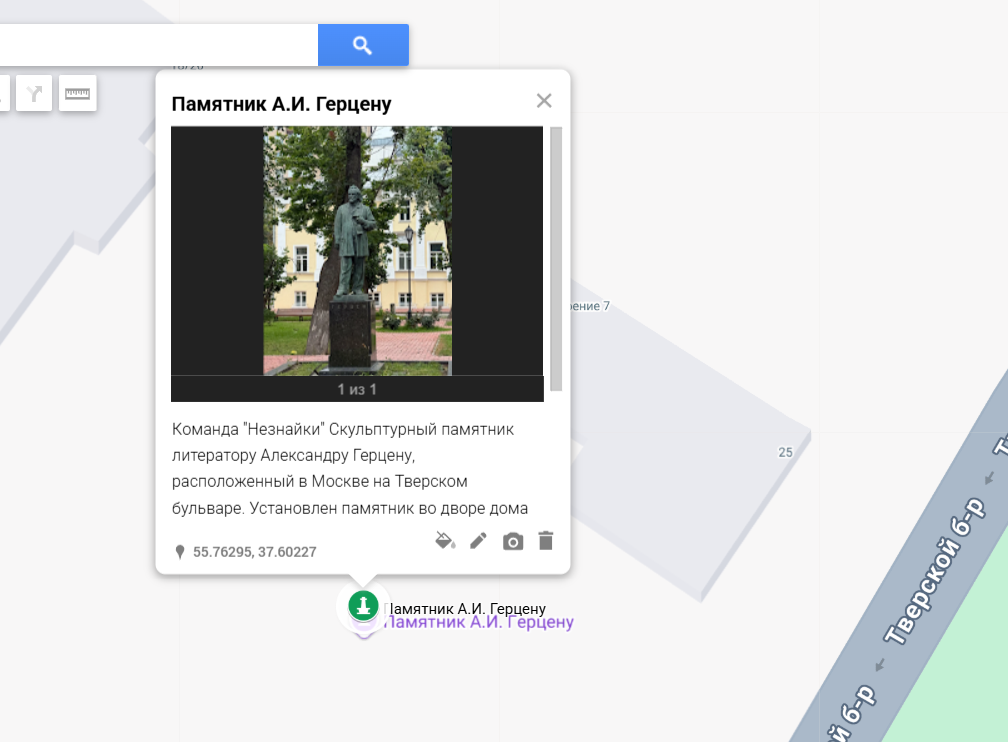Select the measure distances ruler tool

pos(77,94)
